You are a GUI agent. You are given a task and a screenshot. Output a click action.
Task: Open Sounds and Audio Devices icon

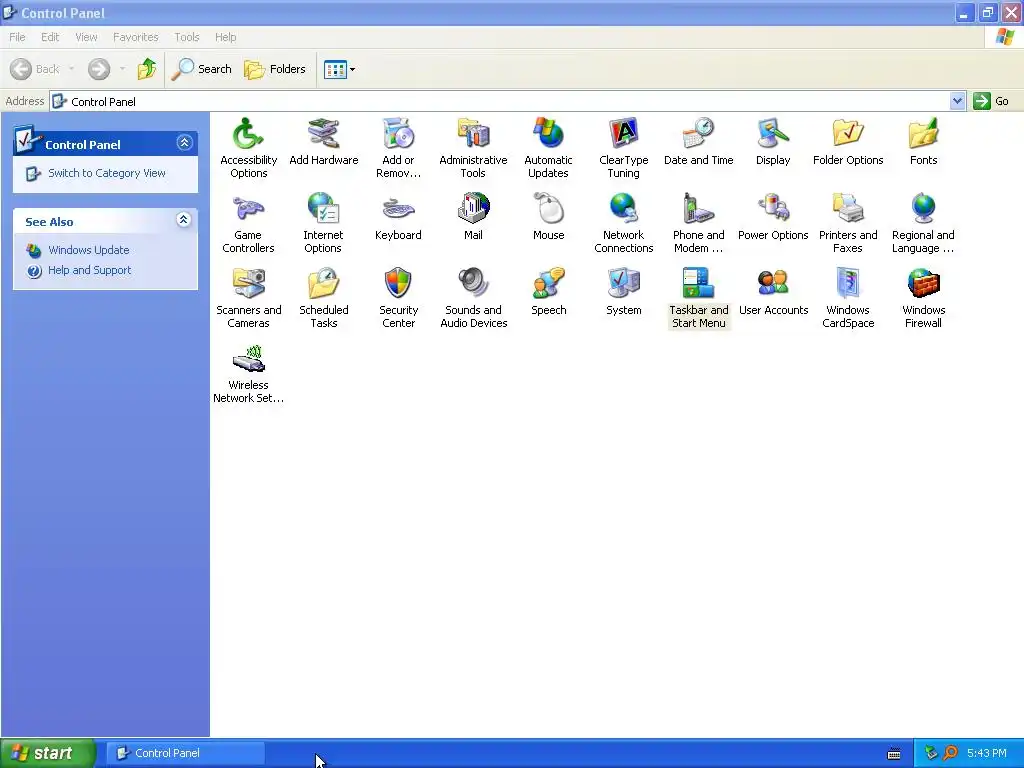tap(473, 298)
